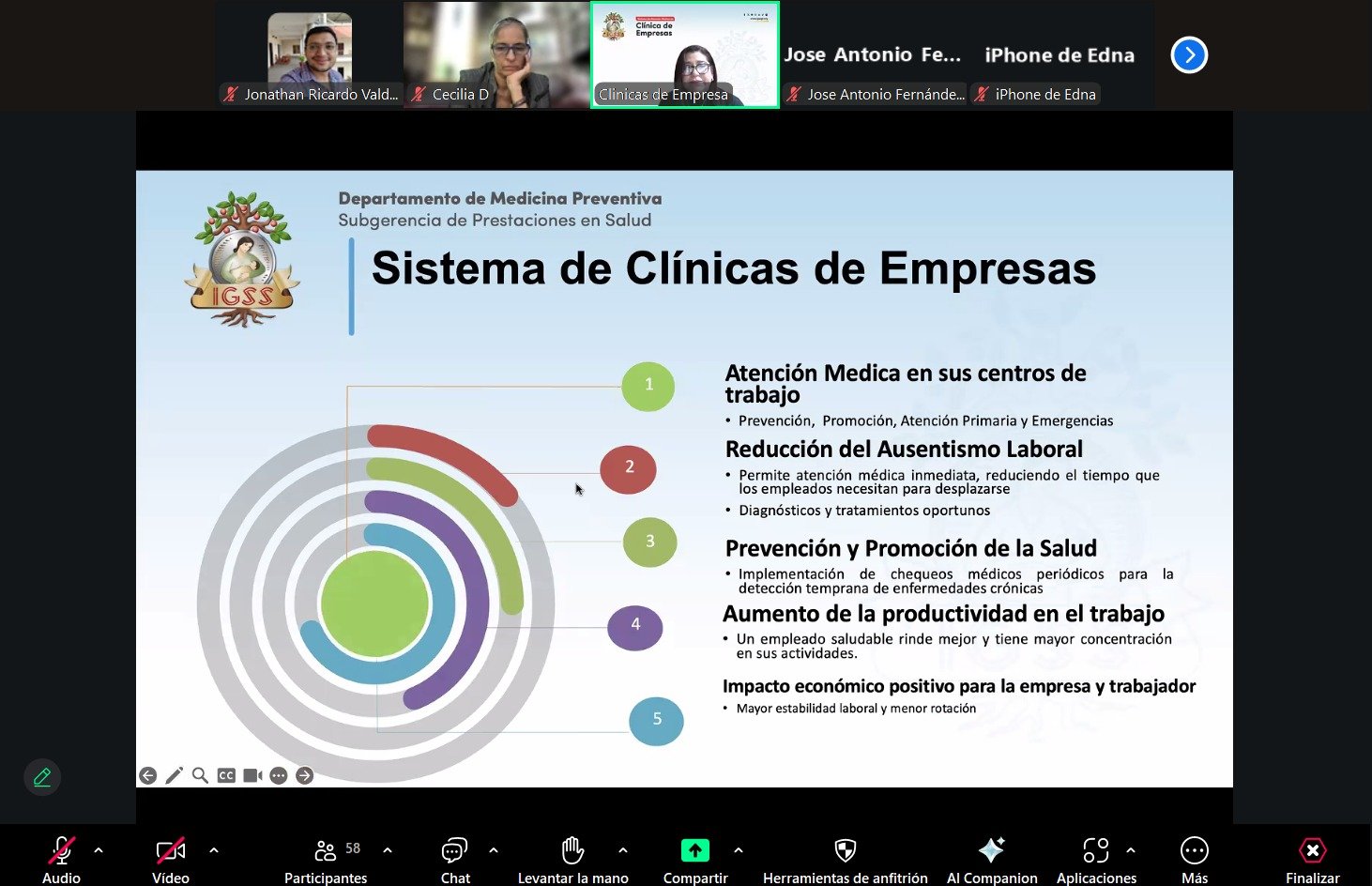Expand video options arrow next to Vídeo
1372x886 pixels.
pyautogui.click(x=214, y=850)
